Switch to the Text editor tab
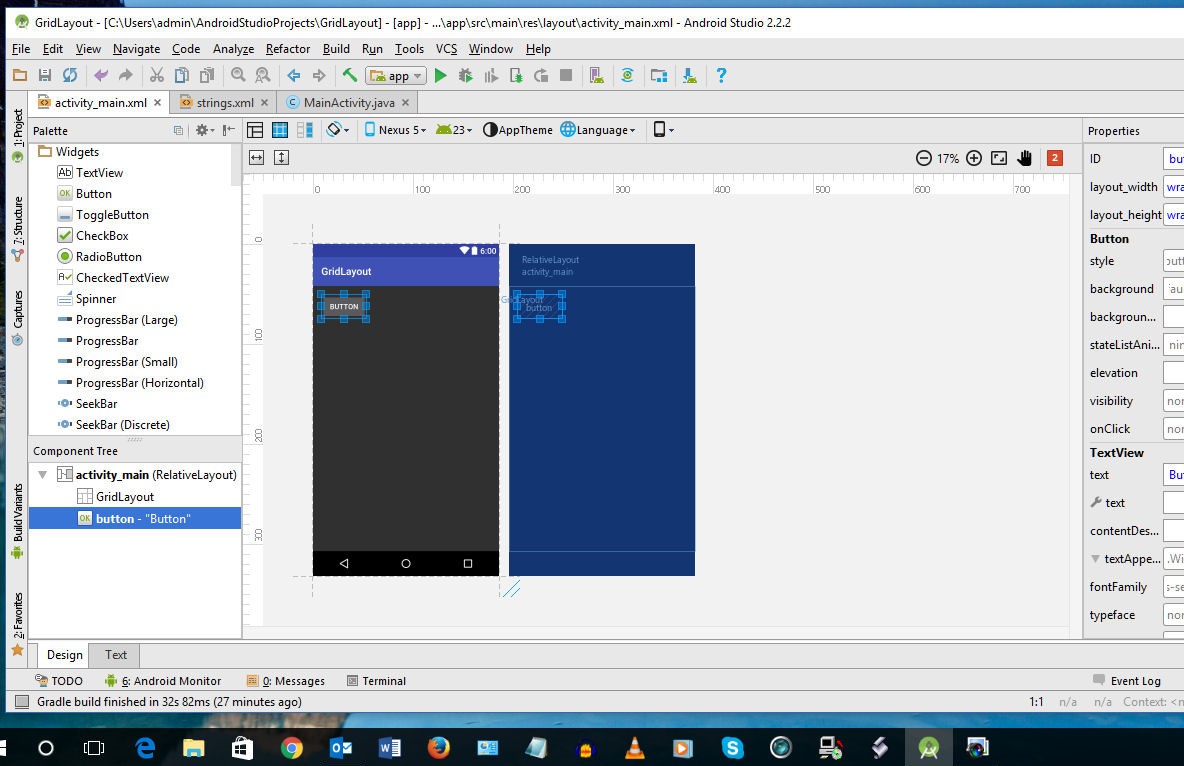The width and height of the screenshot is (1184, 766). 114,655
